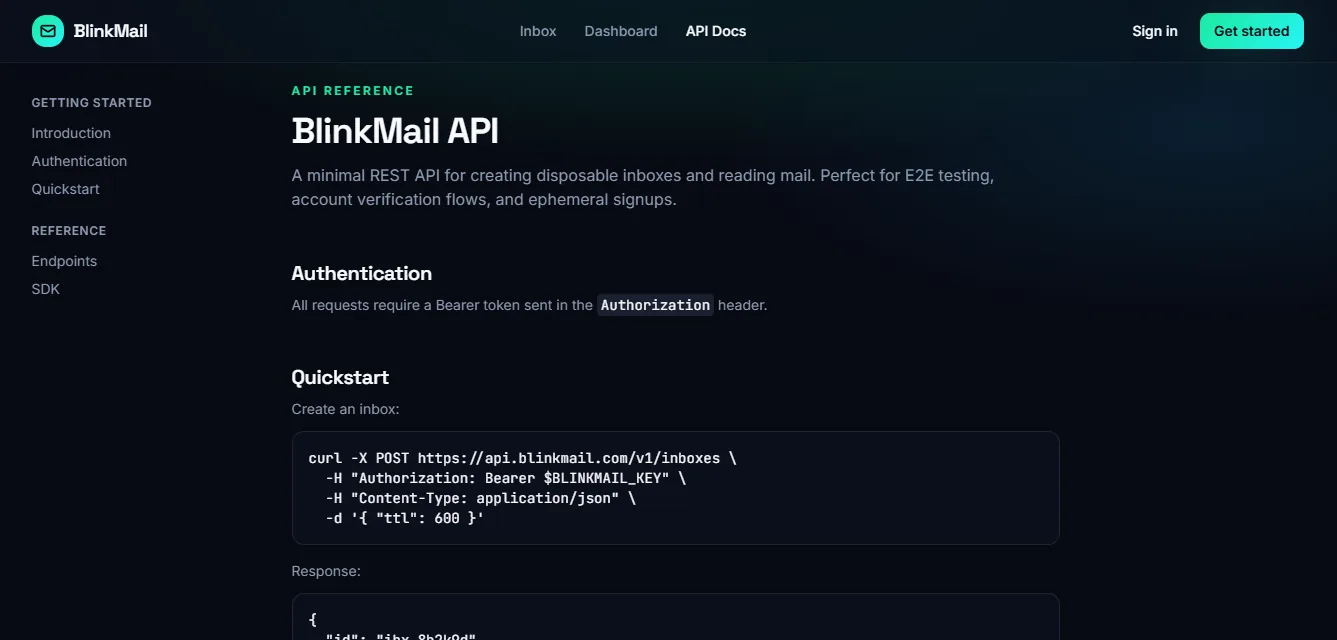Click the 'Create an inbox:' text
The image size is (1337, 640).
coord(345,409)
